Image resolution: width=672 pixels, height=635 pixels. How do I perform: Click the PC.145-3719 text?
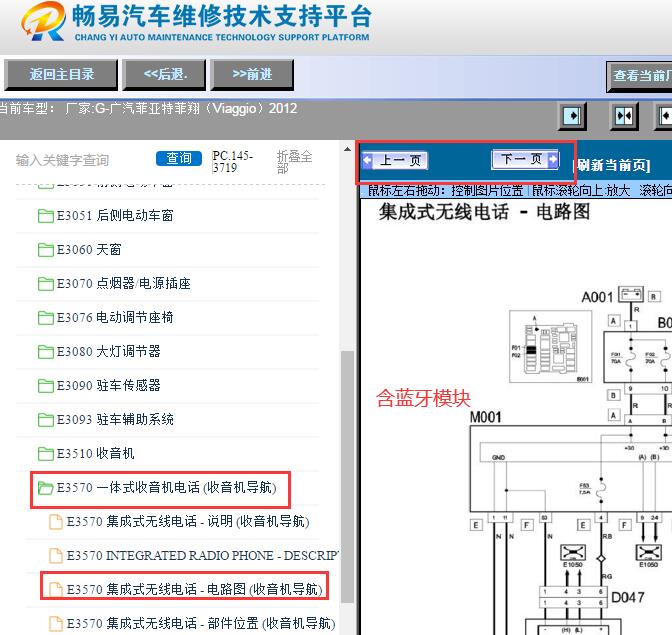(x=233, y=162)
